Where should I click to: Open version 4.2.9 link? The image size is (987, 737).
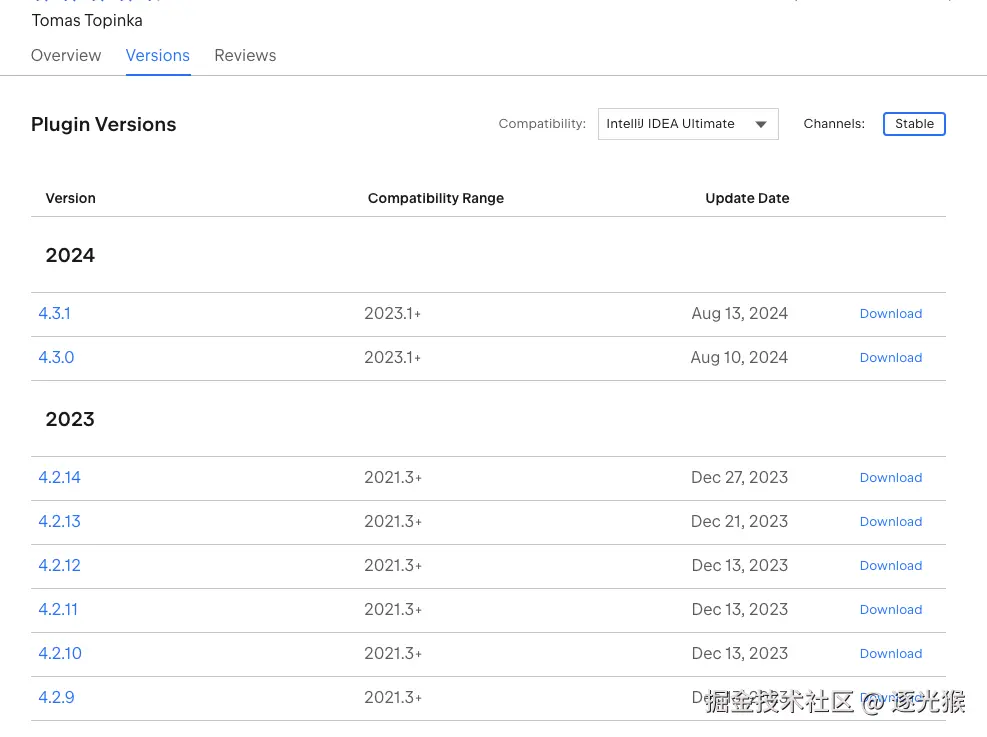56,698
